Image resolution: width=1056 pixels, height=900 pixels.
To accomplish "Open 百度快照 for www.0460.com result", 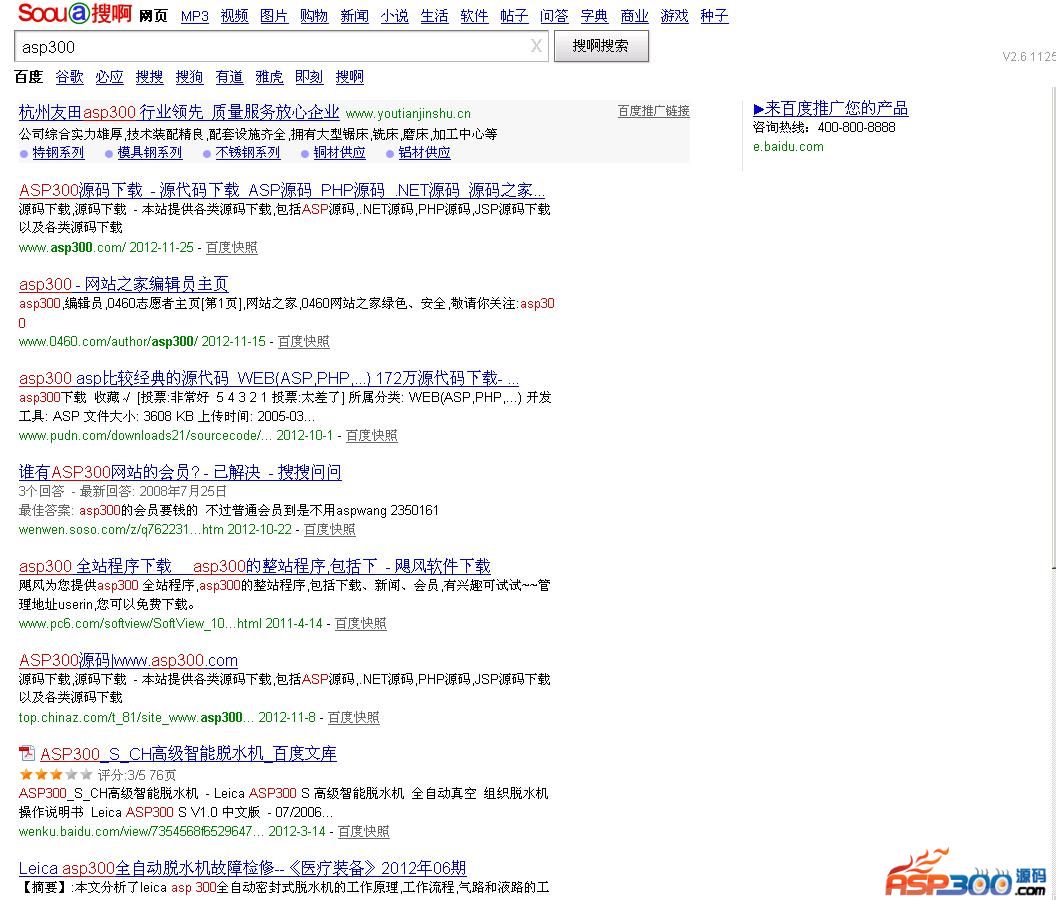I will (304, 342).
